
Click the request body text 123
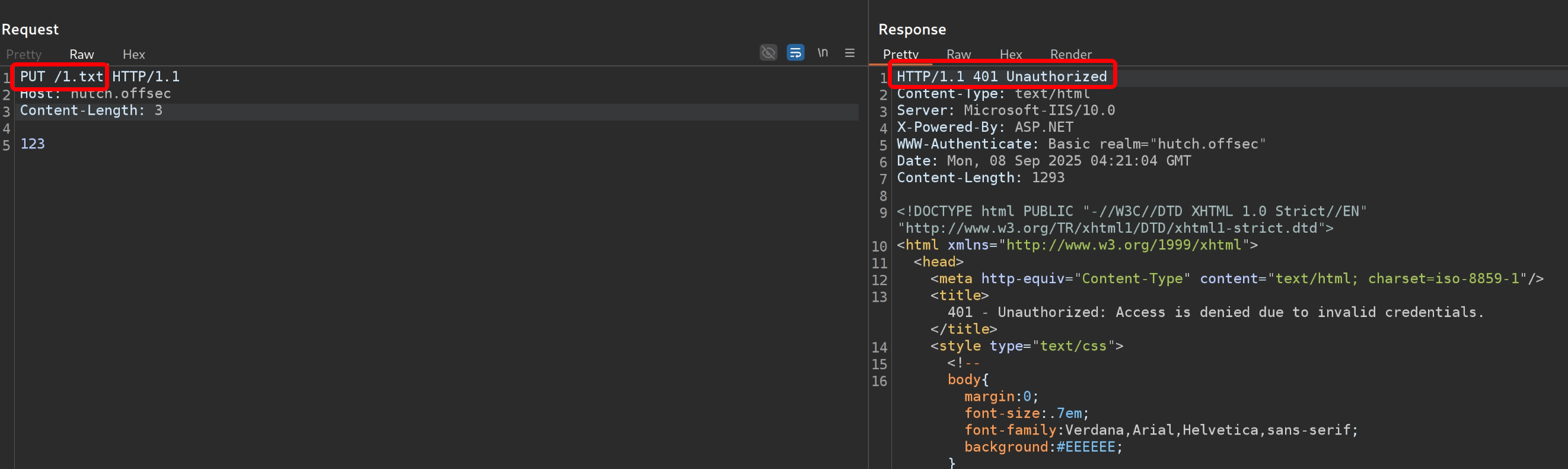pyautogui.click(x=32, y=144)
